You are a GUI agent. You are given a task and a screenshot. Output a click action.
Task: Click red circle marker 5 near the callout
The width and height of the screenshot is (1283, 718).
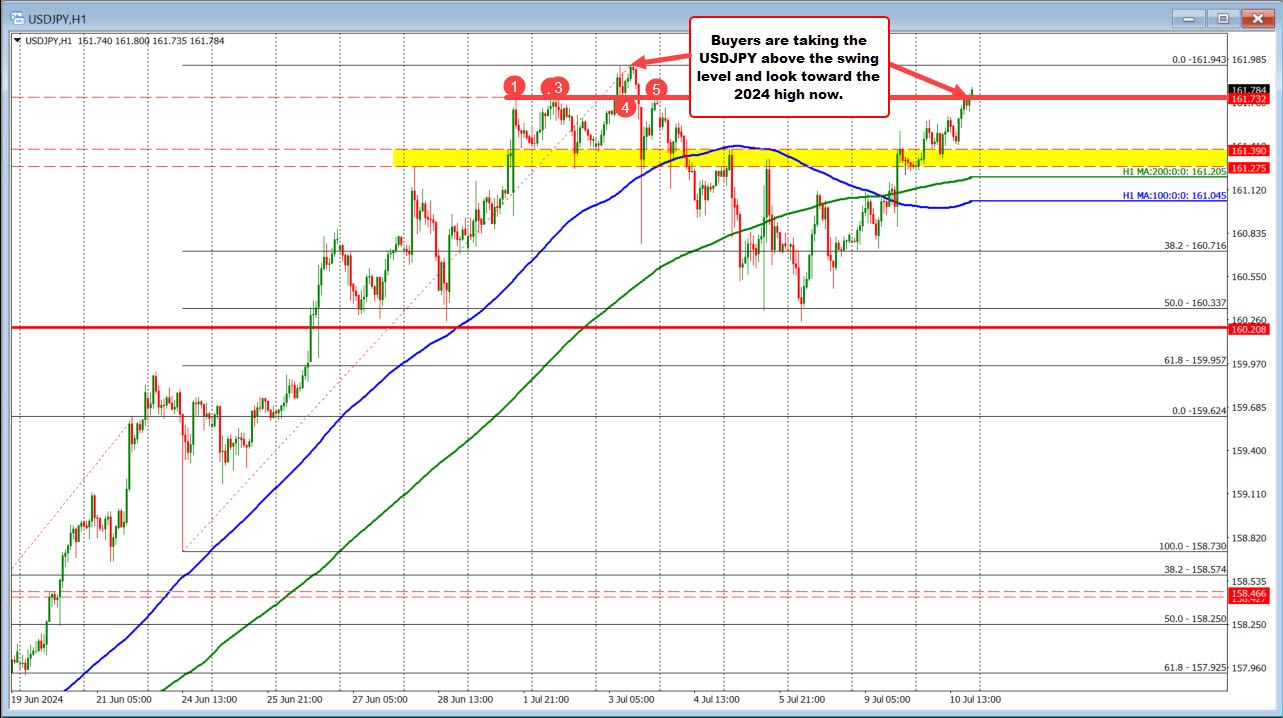pos(657,88)
